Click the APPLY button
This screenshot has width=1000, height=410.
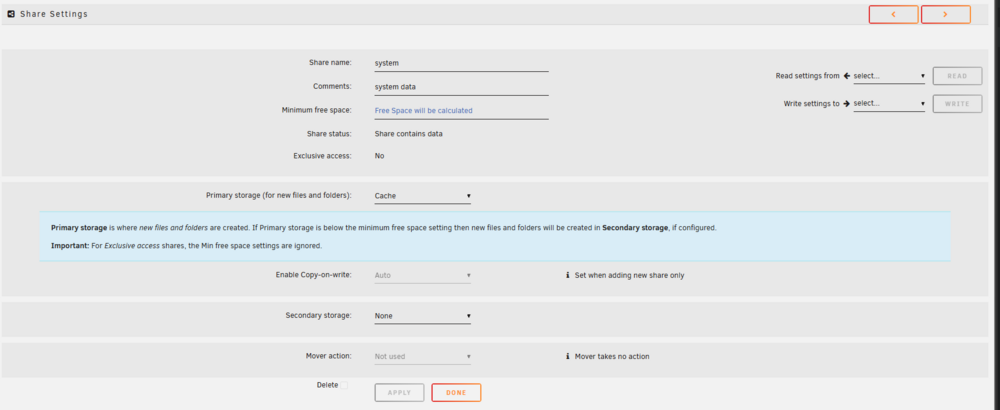(399, 393)
